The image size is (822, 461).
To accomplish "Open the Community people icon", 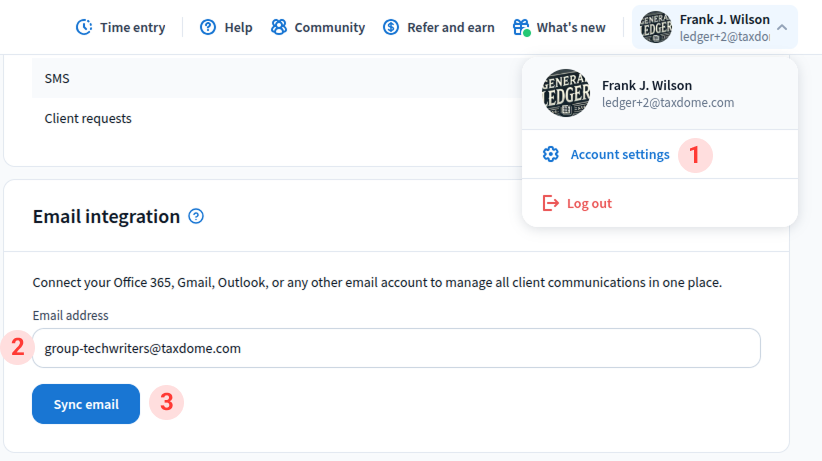I will tap(278, 27).
